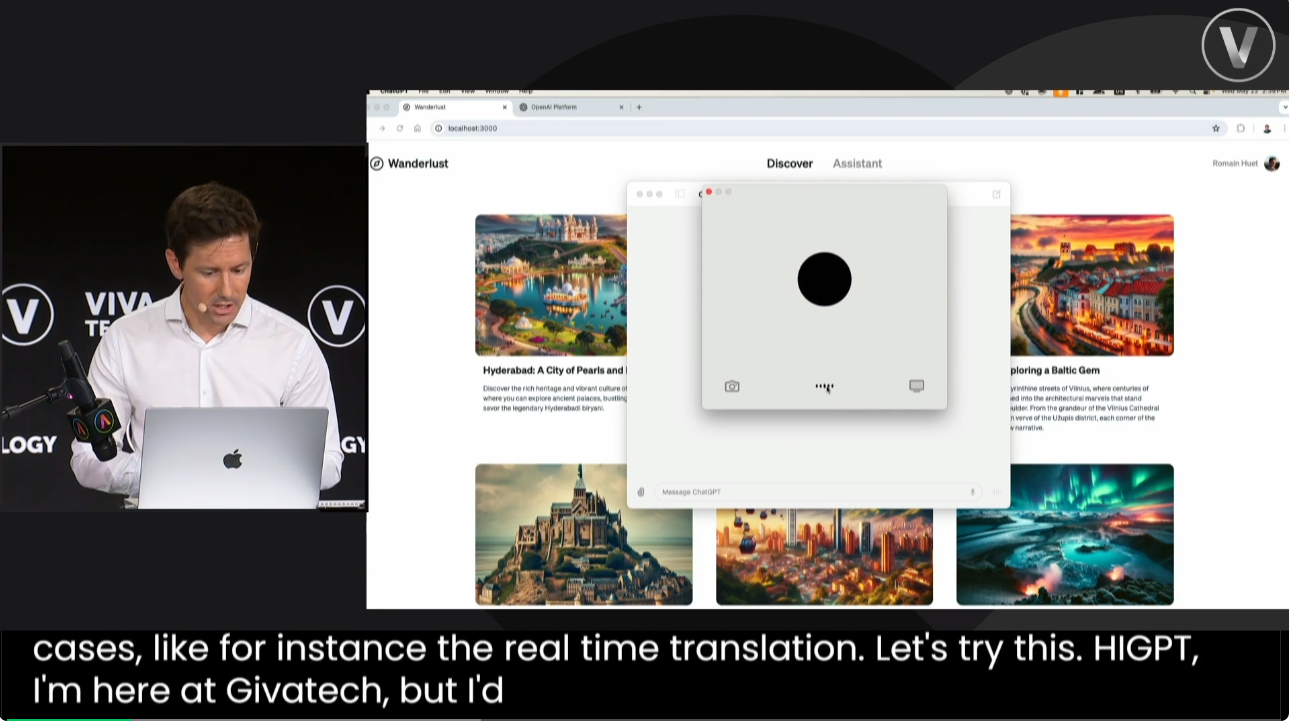The image size is (1295, 721).
Task: Open the Assistant page
Action: 858,163
